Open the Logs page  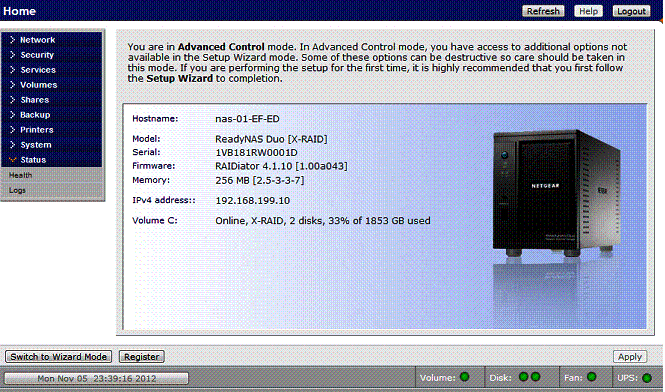17,190
